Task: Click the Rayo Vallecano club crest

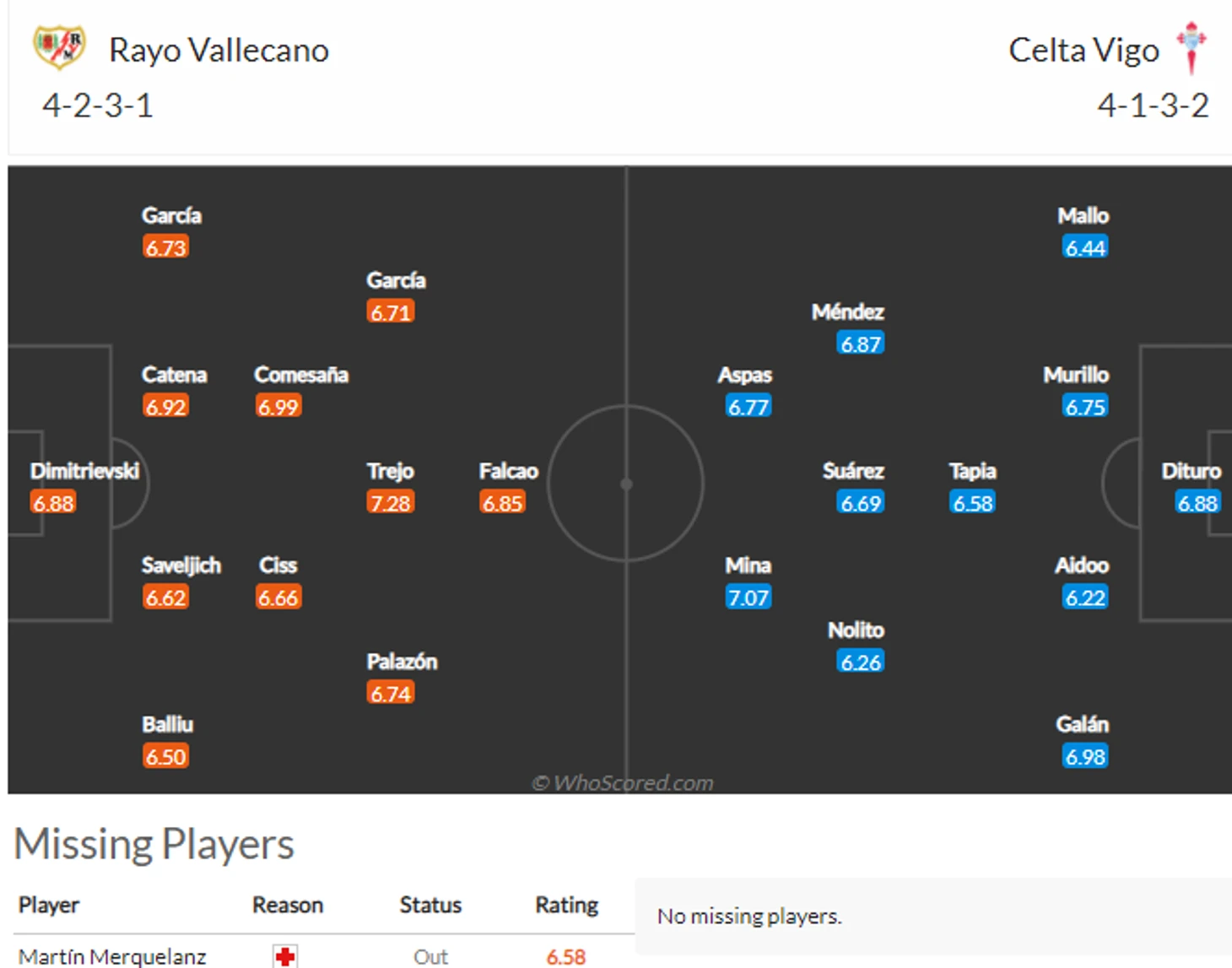Action: [58, 47]
